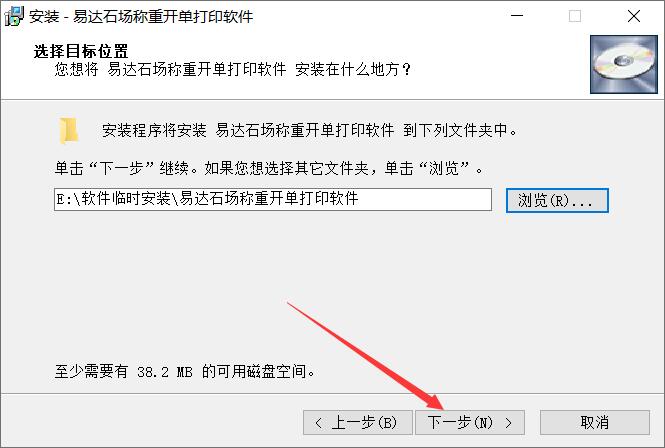Click the title bar text 安装 - 易达石场称重开单打印软件
The image size is (665, 448).
coord(141,17)
